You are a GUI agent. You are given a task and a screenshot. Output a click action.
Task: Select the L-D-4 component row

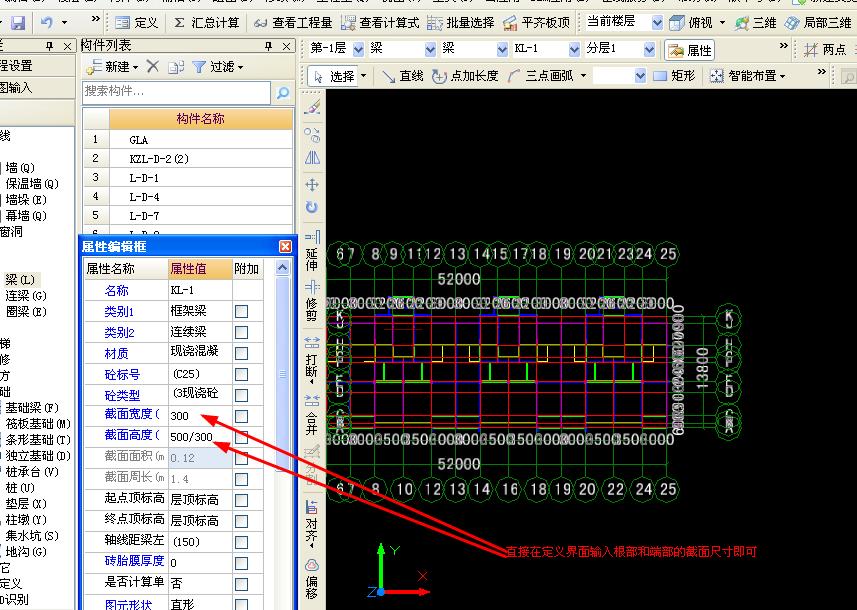(x=188, y=197)
